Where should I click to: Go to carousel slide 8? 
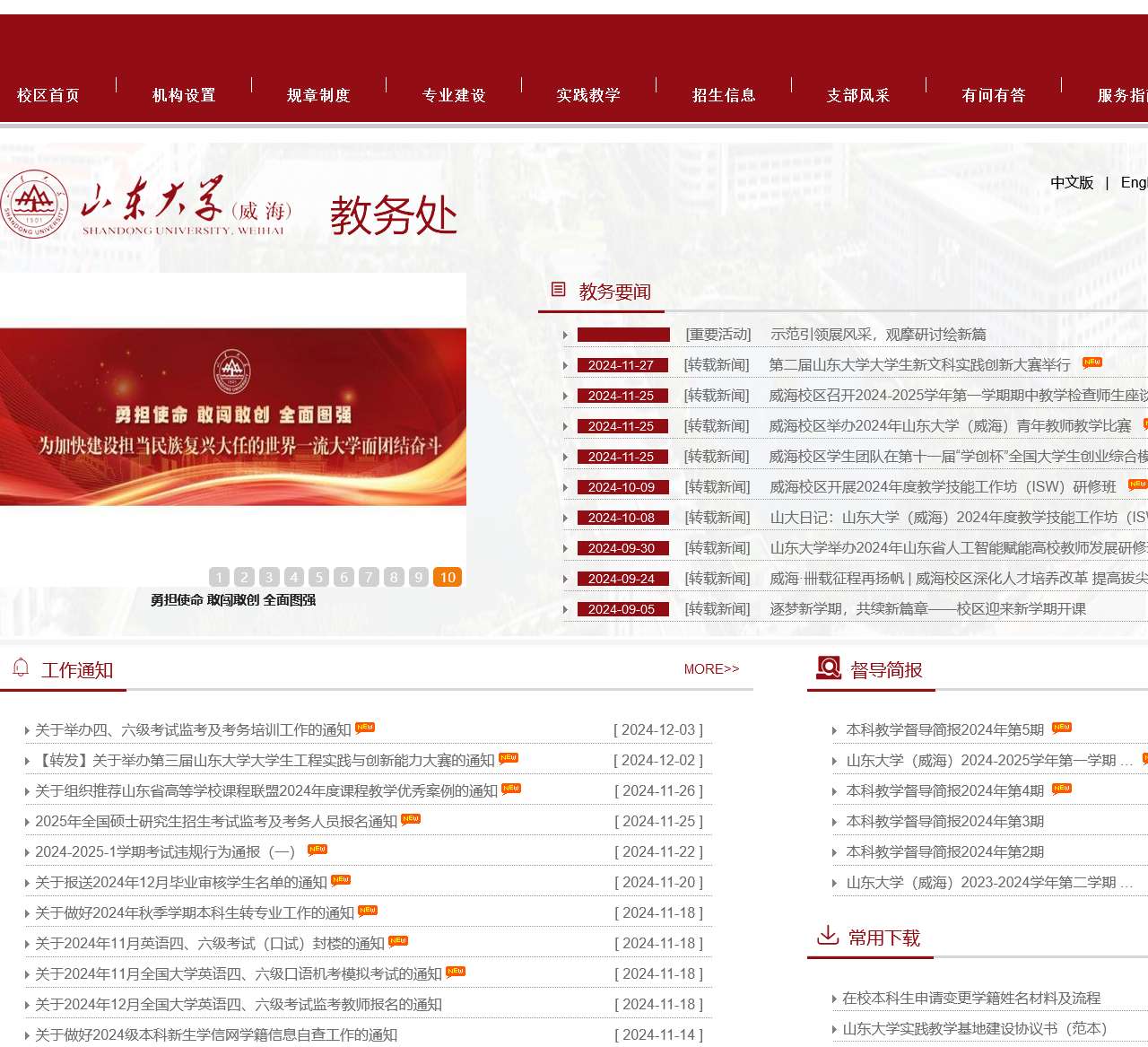tap(394, 577)
